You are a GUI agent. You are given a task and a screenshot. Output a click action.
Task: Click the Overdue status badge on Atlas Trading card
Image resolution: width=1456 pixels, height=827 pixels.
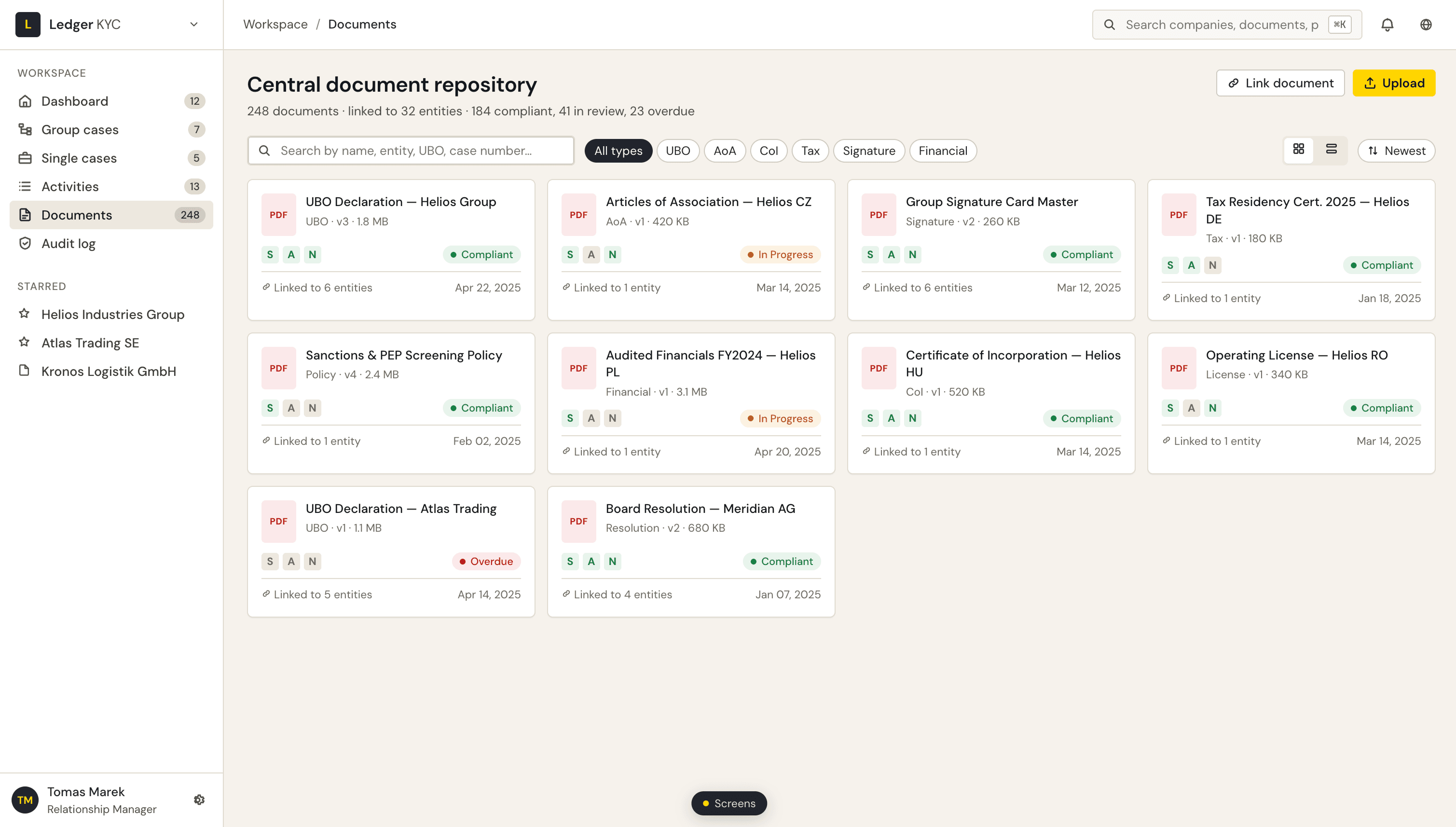click(486, 561)
